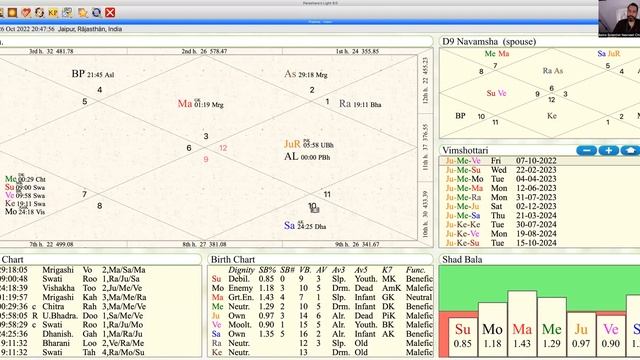
Task: Click the presenter webcam thumbnail
Action: coord(619,18)
